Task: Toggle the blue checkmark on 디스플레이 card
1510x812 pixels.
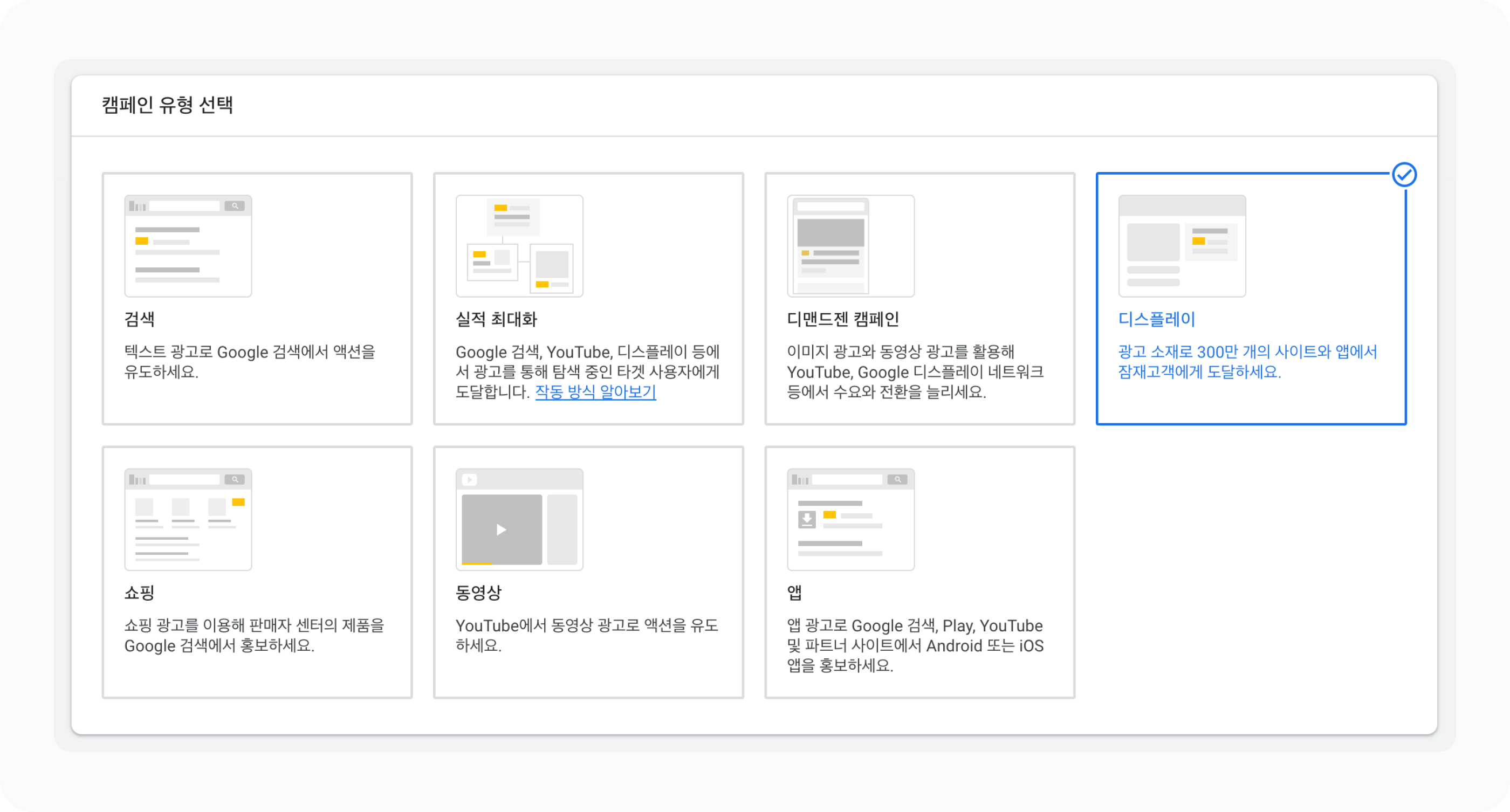Action: pos(1404,174)
